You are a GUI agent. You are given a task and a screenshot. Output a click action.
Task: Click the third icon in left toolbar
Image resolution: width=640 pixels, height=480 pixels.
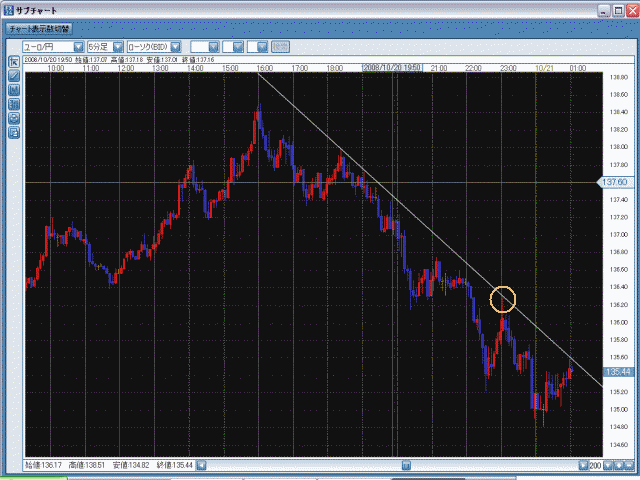[x=14, y=90]
